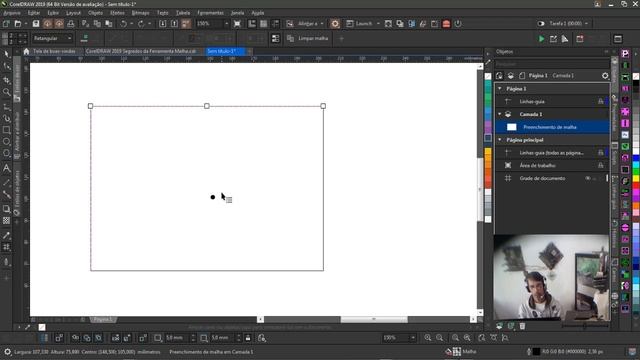Toggle the eye icon beside Tarefa 1

tap(541, 24)
